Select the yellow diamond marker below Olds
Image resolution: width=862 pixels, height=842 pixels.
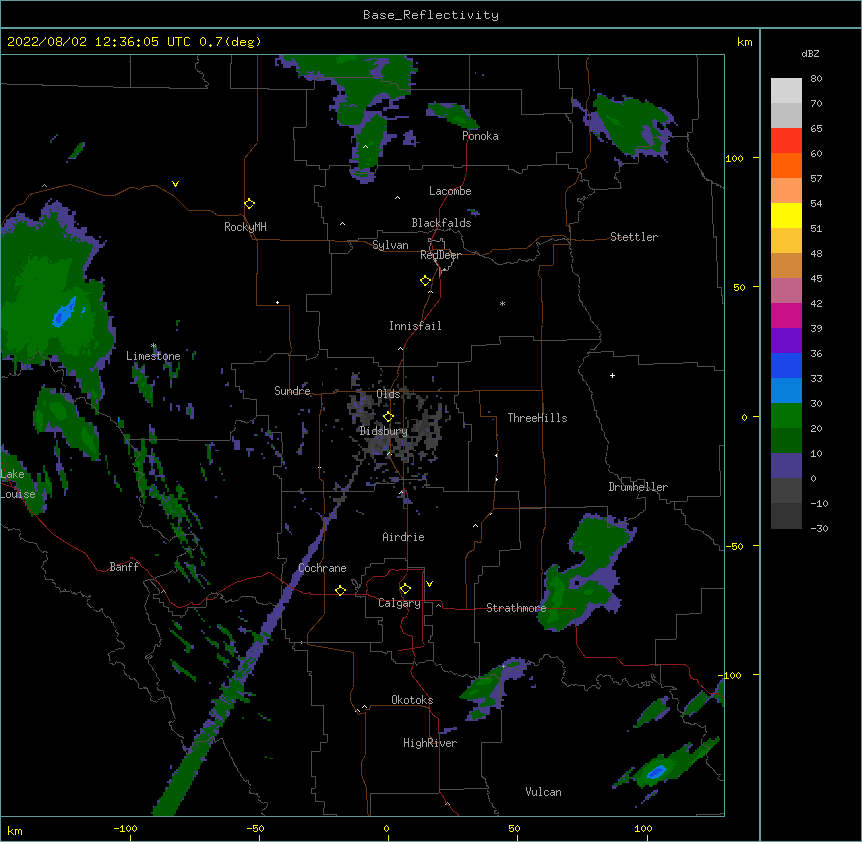(388, 417)
